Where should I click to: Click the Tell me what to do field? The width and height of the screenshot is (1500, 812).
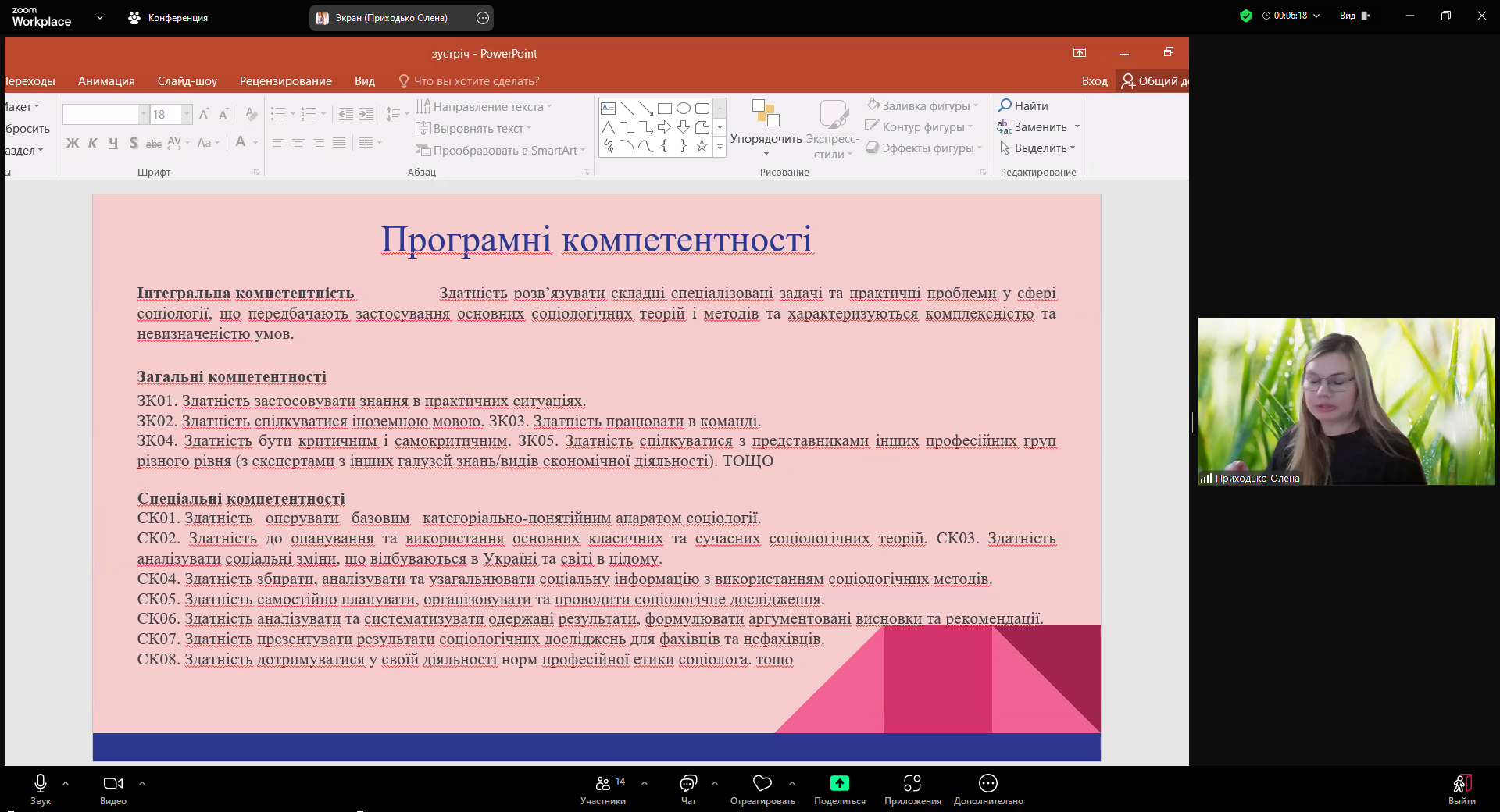tap(476, 81)
